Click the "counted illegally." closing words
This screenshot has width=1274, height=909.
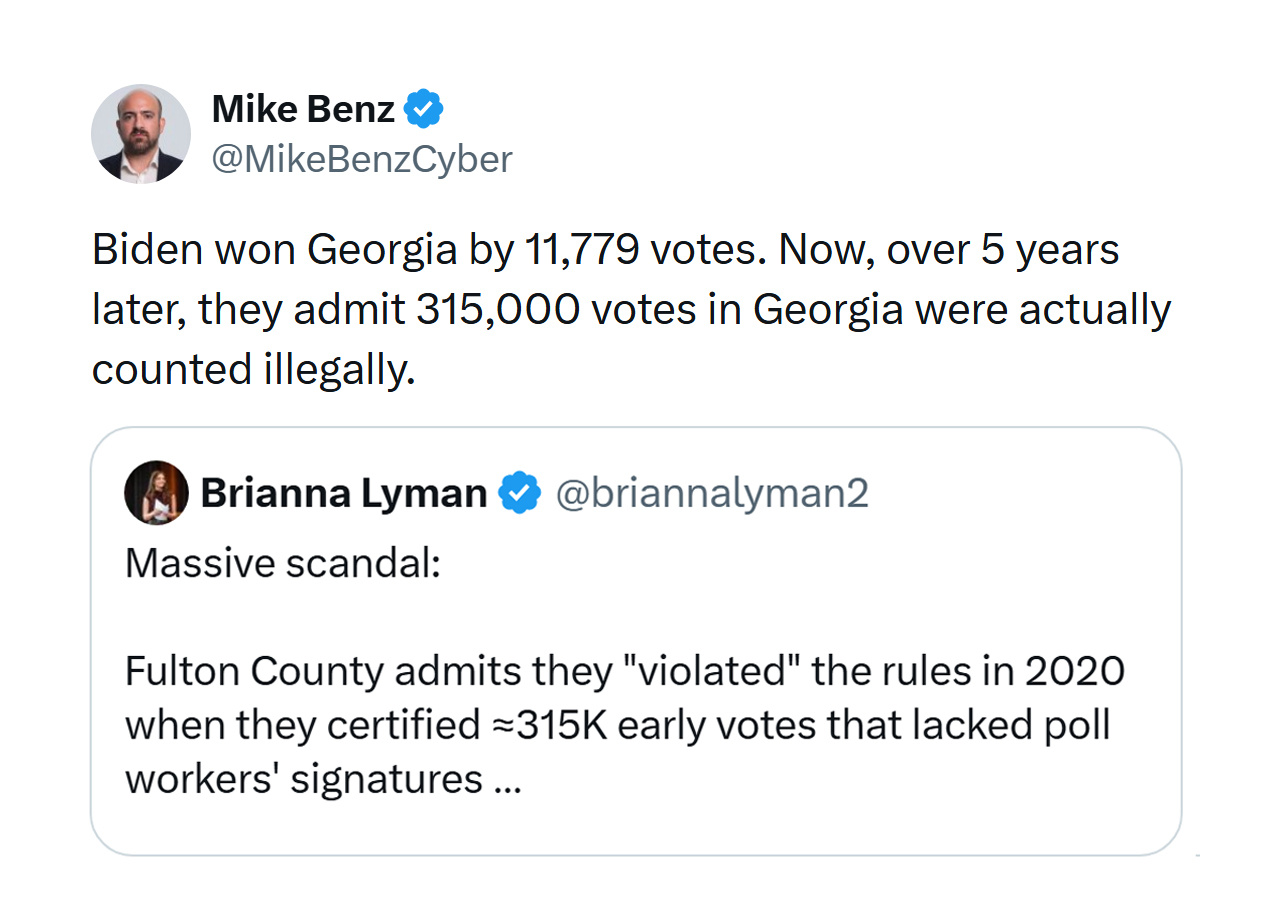252,370
